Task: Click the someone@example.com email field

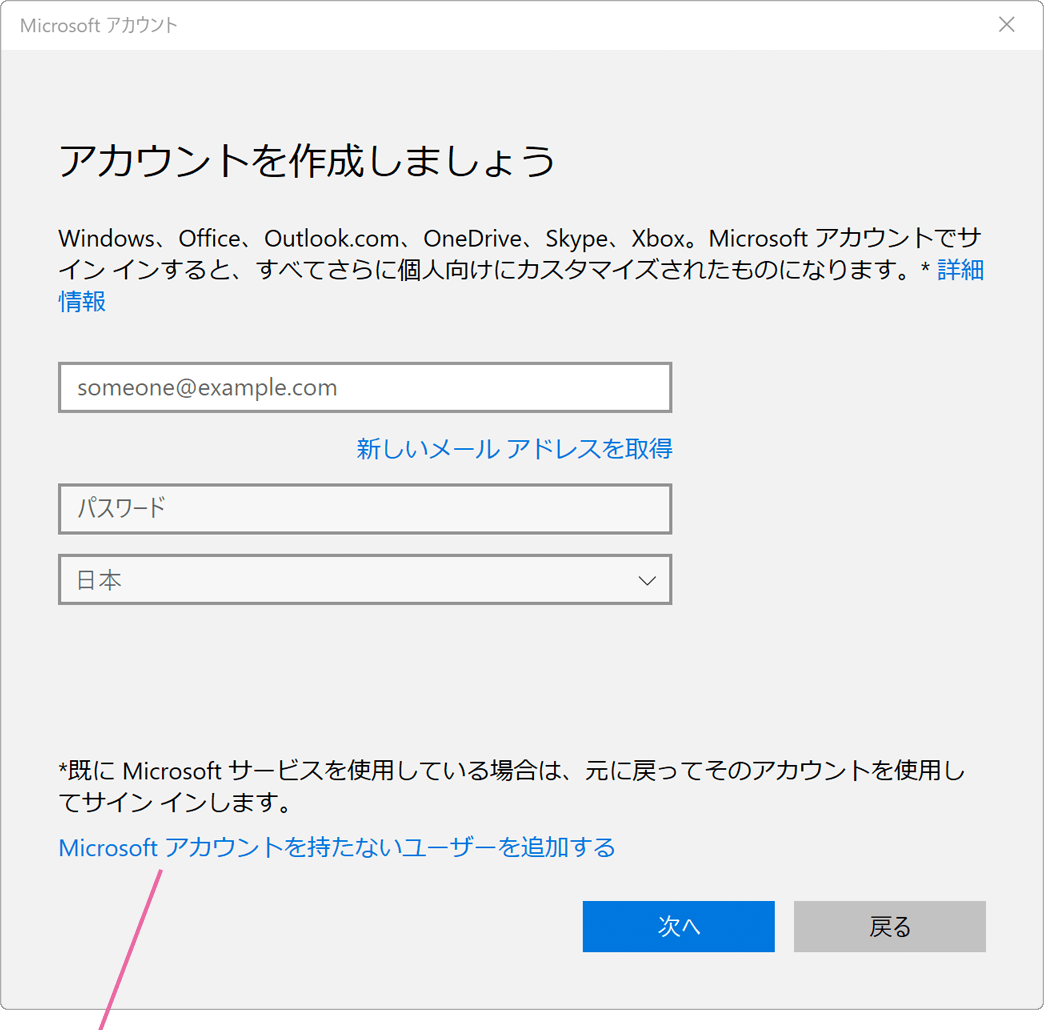Action: pos(365,387)
